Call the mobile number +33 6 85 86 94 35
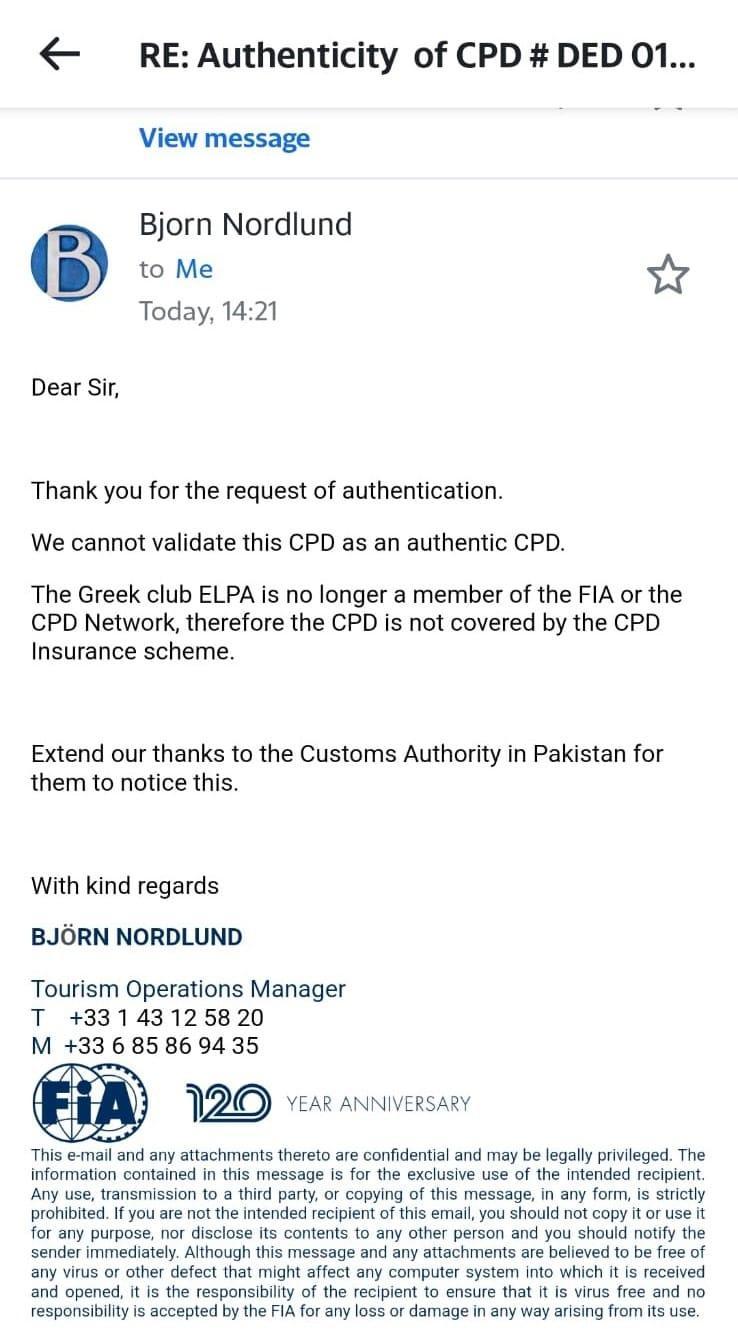738x1341 pixels. tap(161, 1046)
